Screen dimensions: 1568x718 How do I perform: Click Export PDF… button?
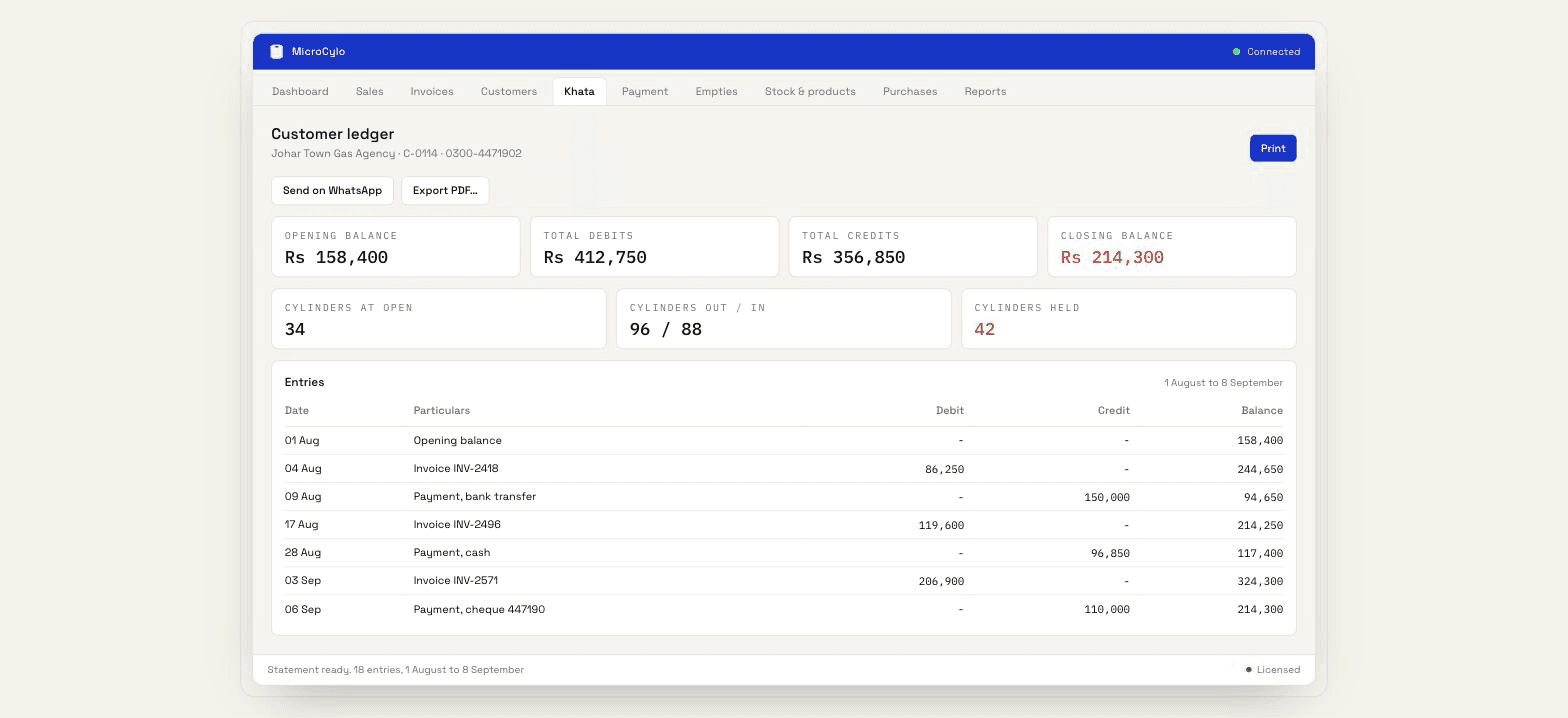445,190
